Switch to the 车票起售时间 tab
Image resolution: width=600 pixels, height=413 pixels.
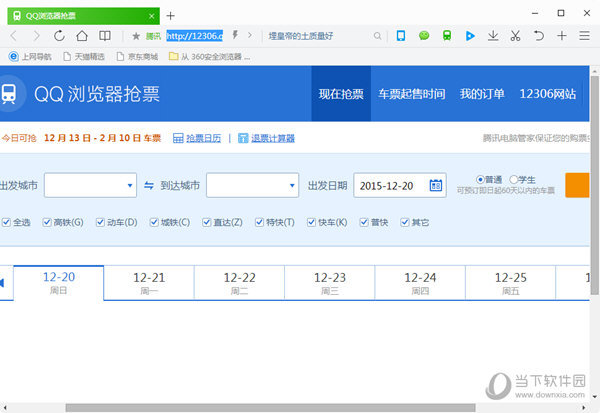coord(412,94)
